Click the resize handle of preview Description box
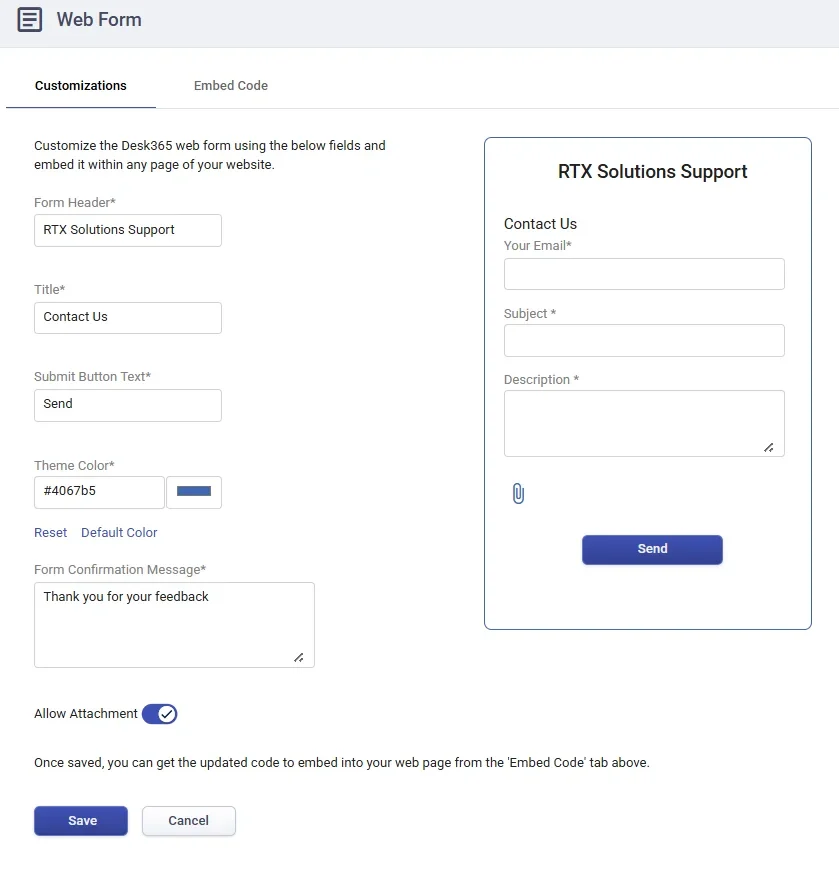 (769, 448)
